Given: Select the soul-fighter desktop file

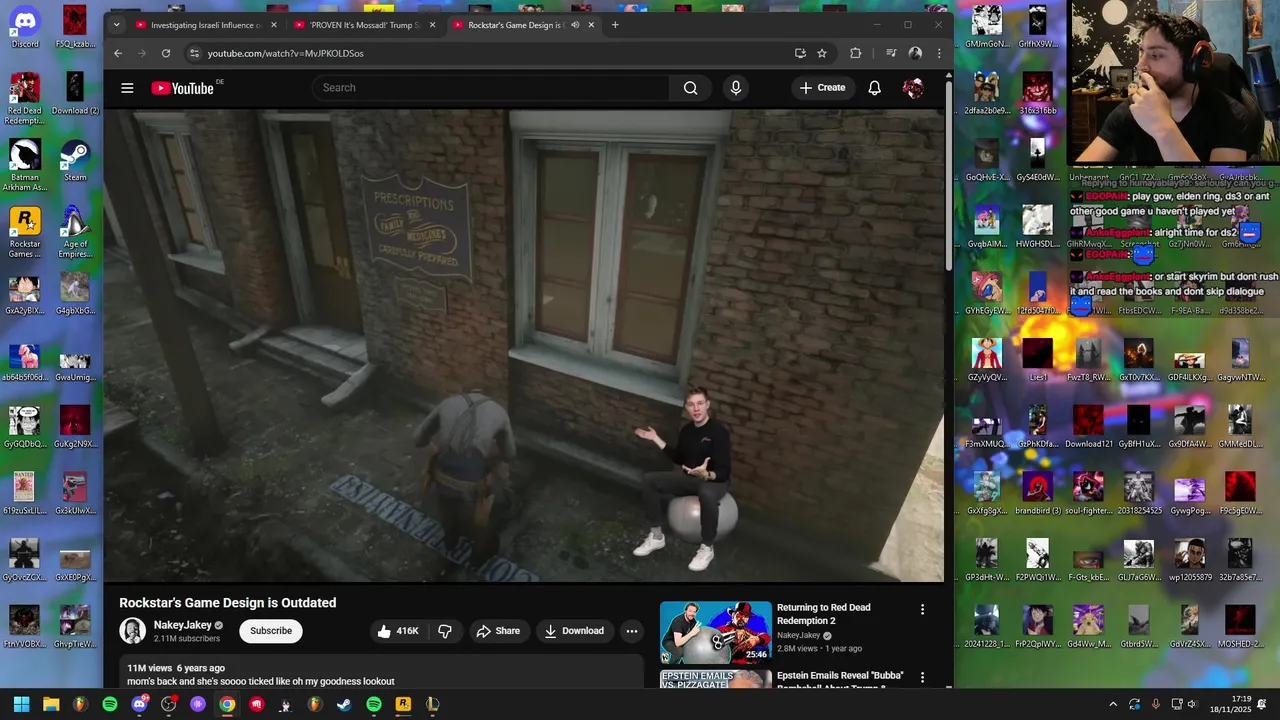Looking at the screenshot, I should pyautogui.click(x=1088, y=493).
